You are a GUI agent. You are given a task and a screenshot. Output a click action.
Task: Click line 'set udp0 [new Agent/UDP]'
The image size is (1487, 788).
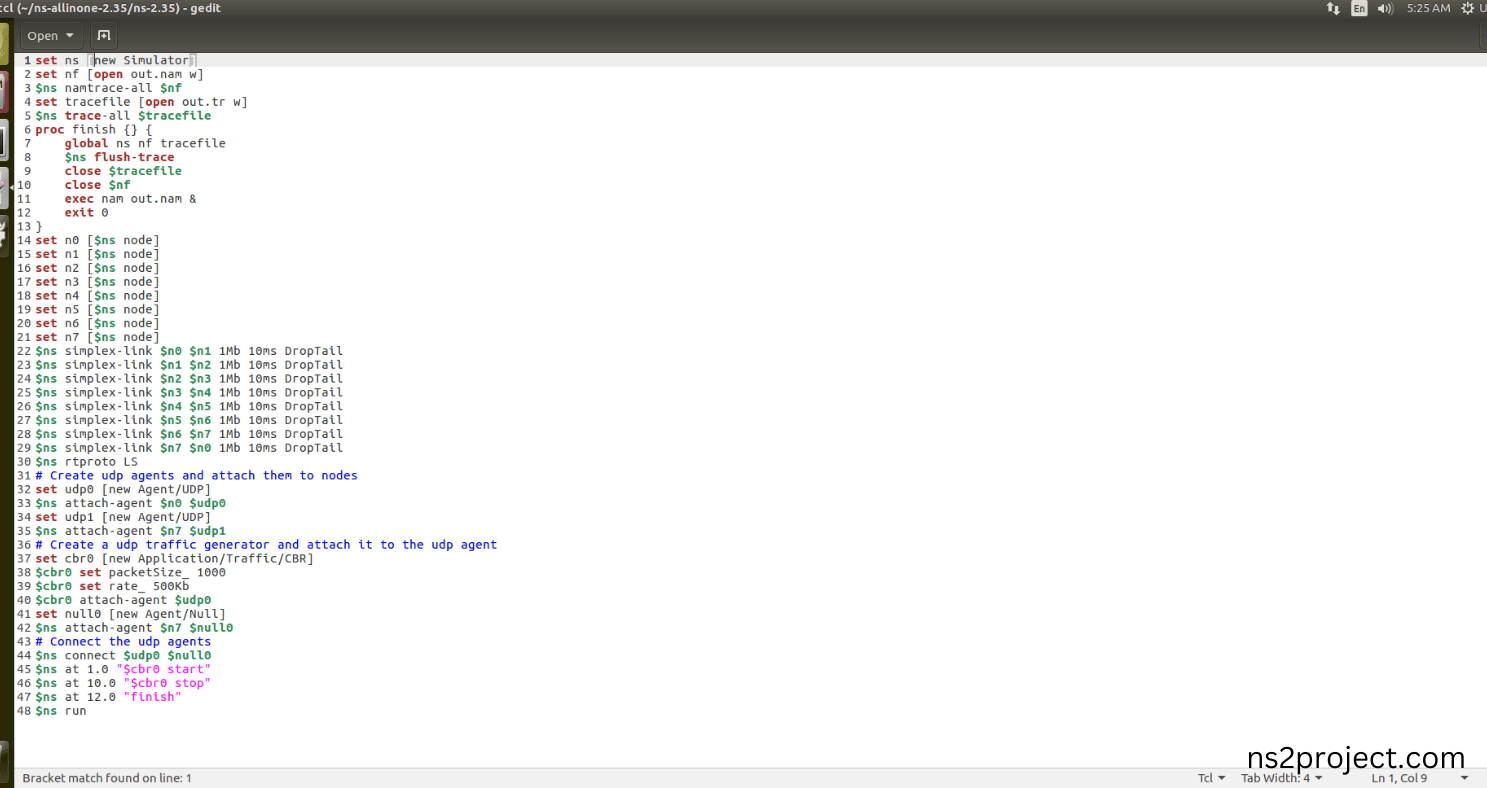(123, 490)
